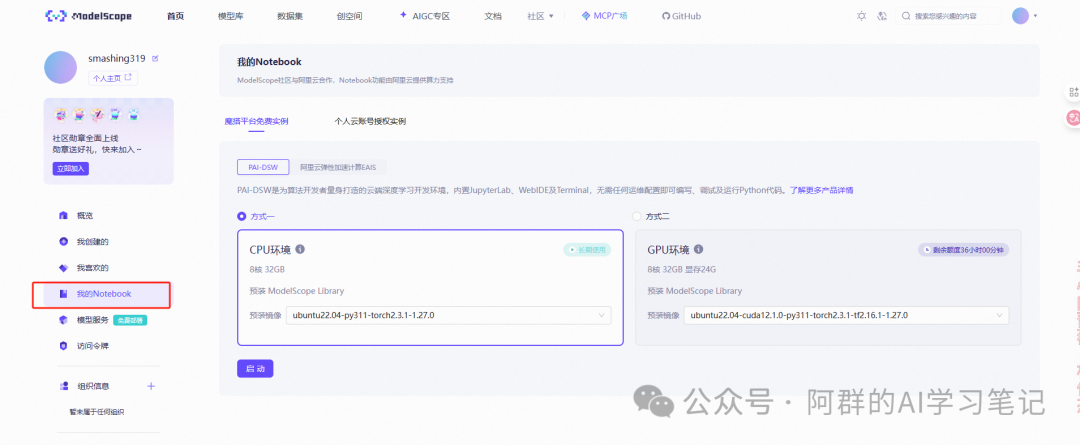The width and height of the screenshot is (1080, 445).
Task: Open CPU 预装镜像 dropdown
Action: click(448, 315)
